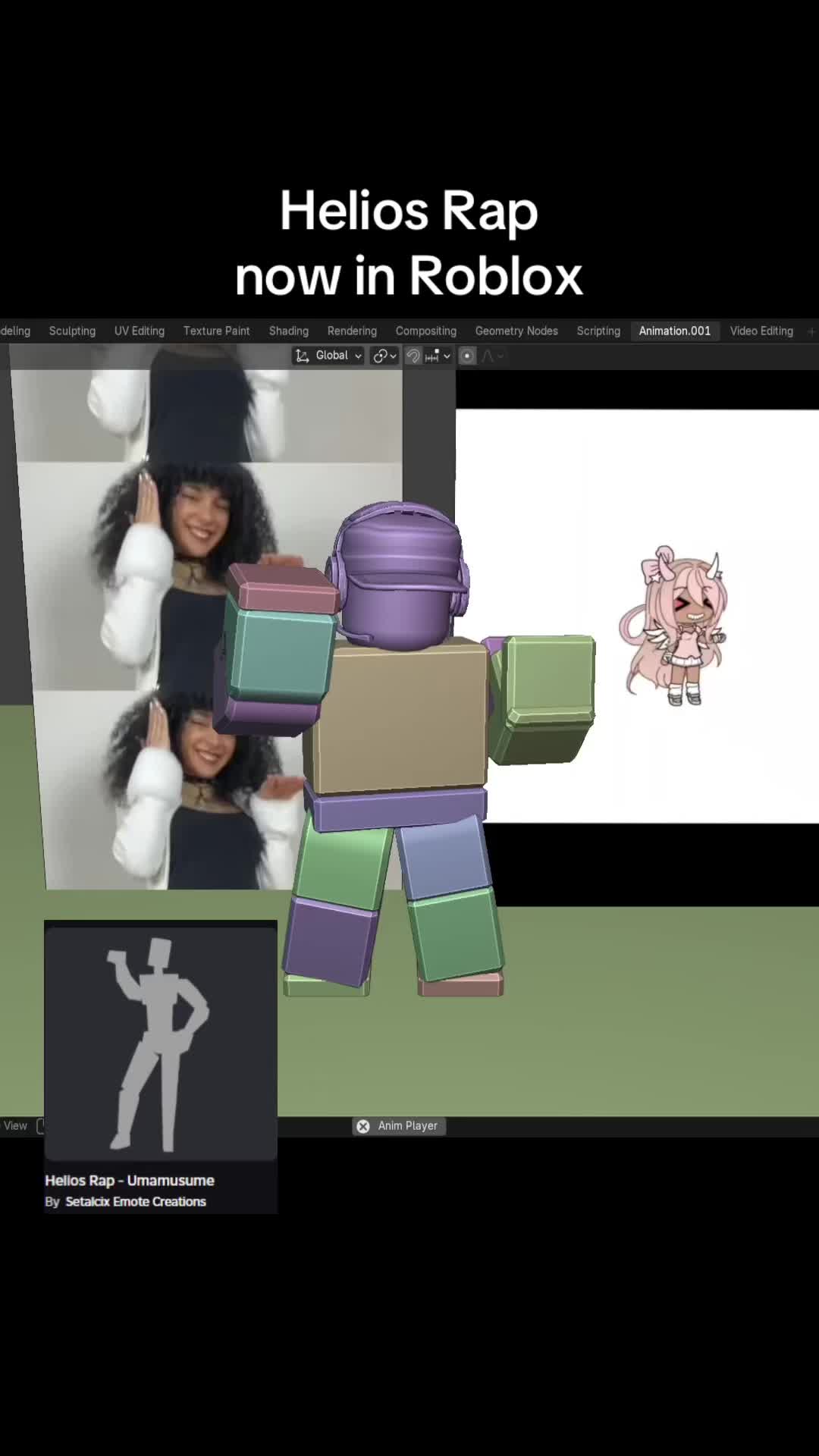
Task: Open the Shading workspace tab
Action: pyautogui.click(x=288, y=331)
